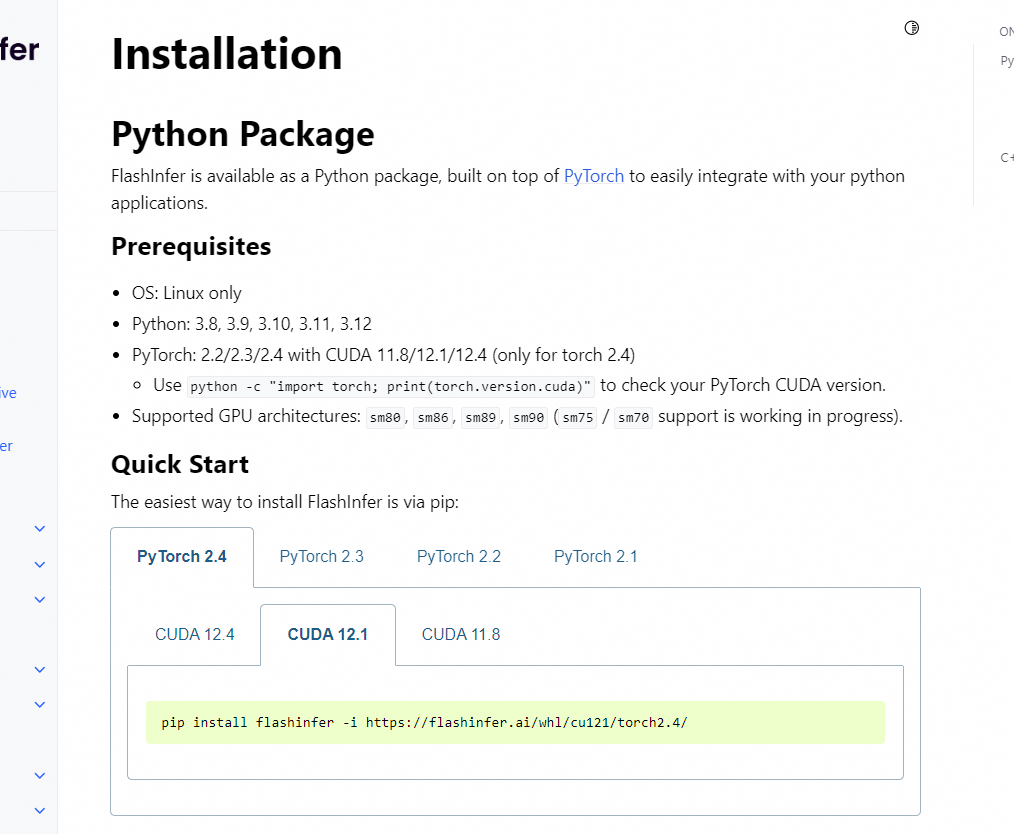Expand the second sidebar chevron from top
The width and height of the screenshot is (1014, 834).
pyautogui.click(x=40, y=564)
